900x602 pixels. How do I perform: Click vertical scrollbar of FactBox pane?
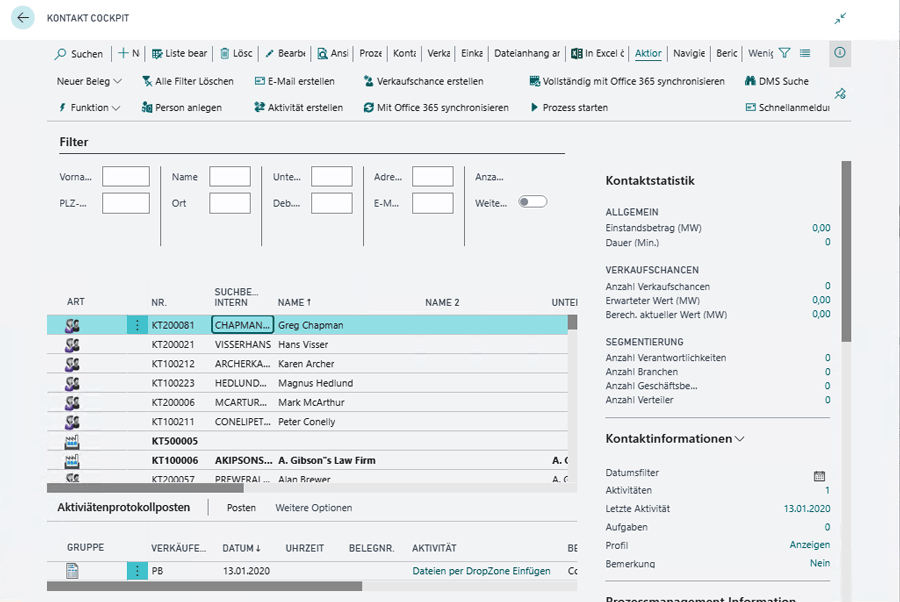(846, 251)
